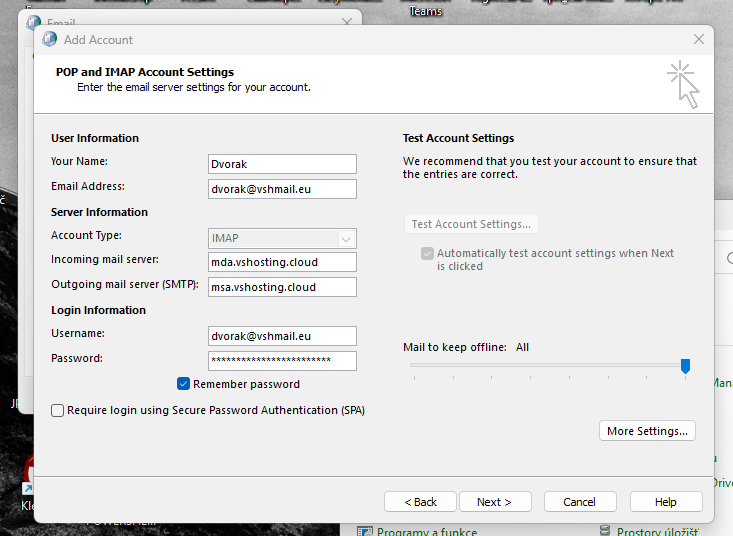Click the Programy a funkce link in background window
This screenshot has width=733, height=536.
coord(427,531)
